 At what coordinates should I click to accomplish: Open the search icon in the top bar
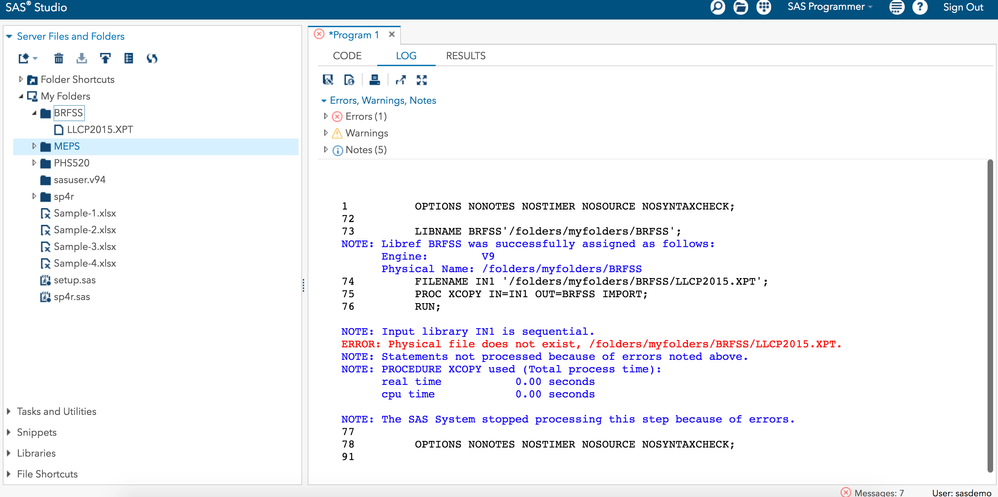coord(717,8)
